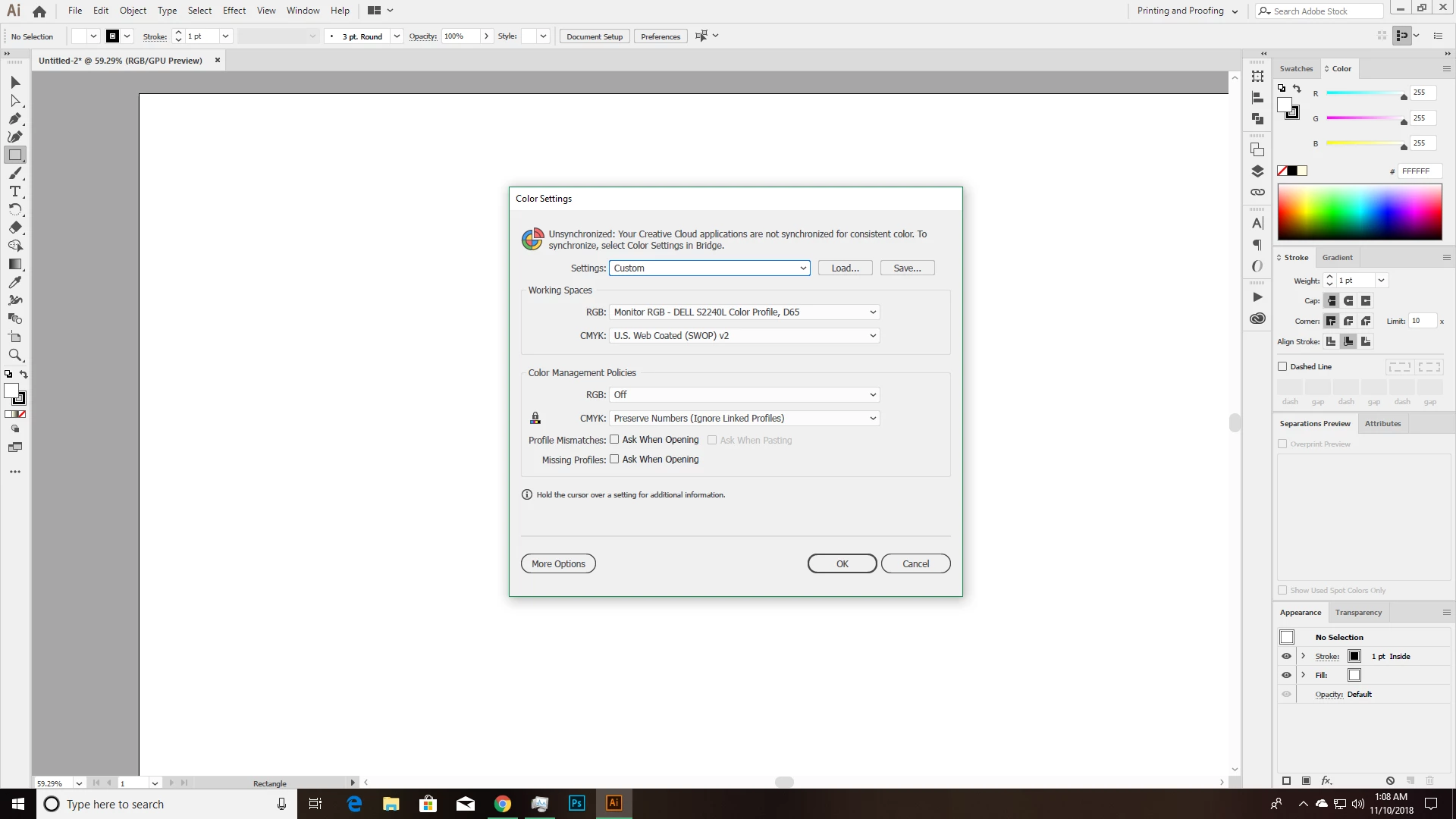The image size is (1456, 819).
Task: Open RGB color management policy dropdown
Action: point(744,395)
